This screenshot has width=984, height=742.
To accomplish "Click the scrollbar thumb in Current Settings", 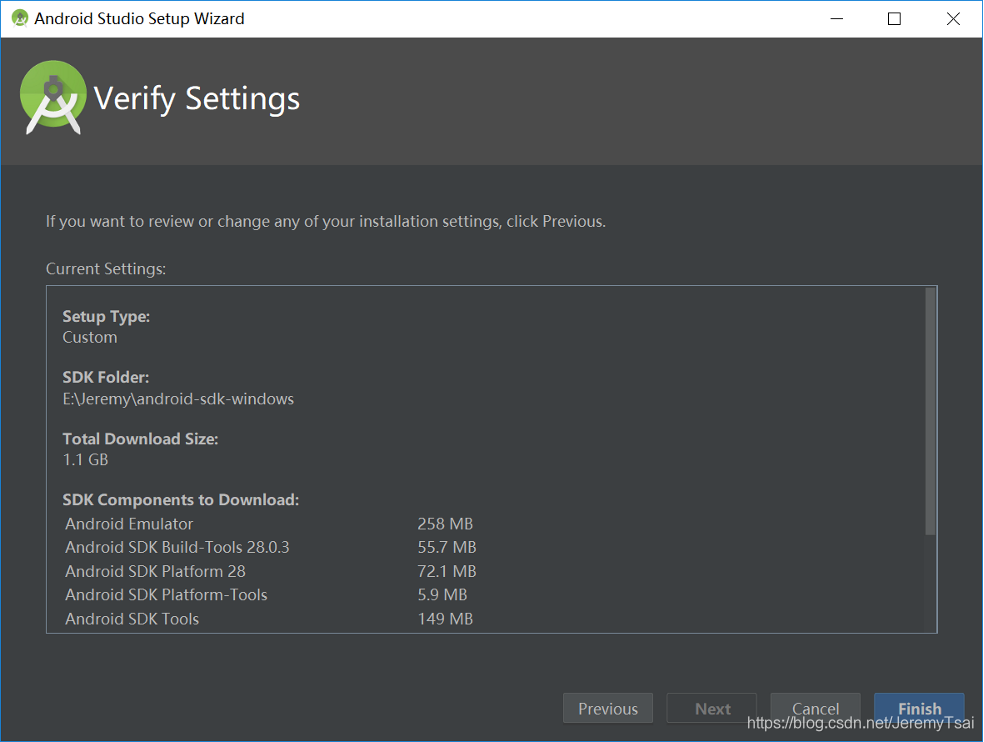I will [930, 411].
